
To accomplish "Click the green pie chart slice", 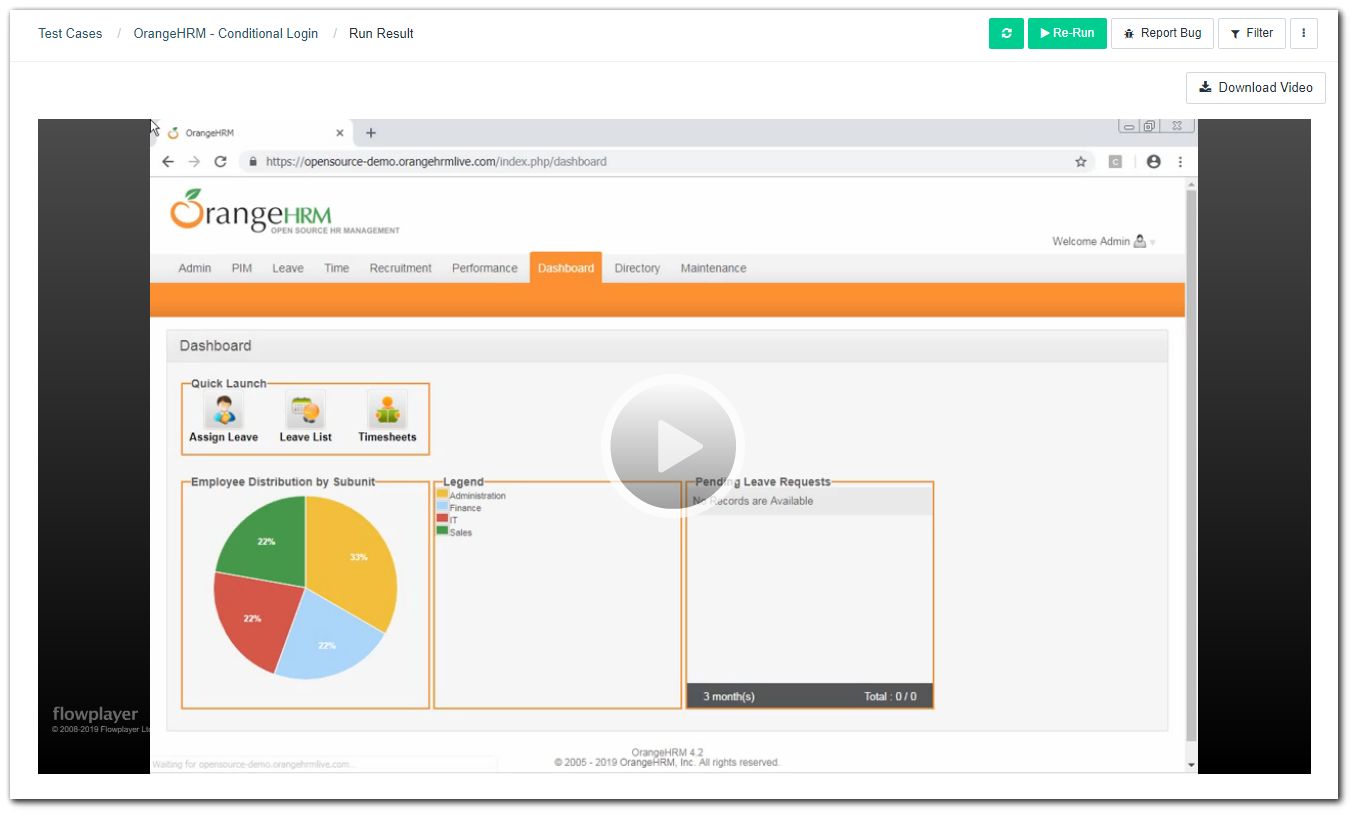I will pyautogui.click(x=268, y=540).
